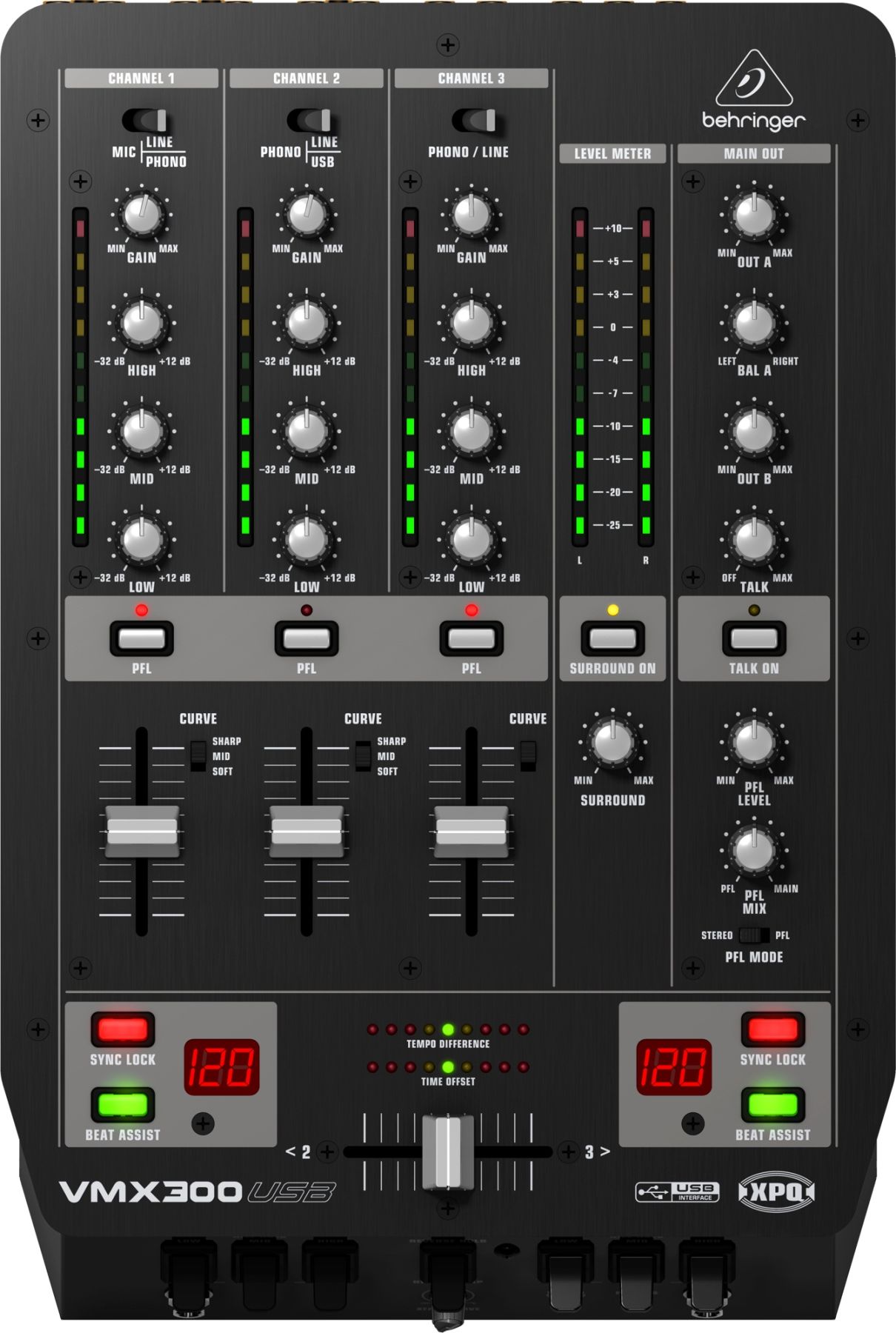Click the XPQ badge icon
This screenshot has width=896, height=1333.
776,1192
